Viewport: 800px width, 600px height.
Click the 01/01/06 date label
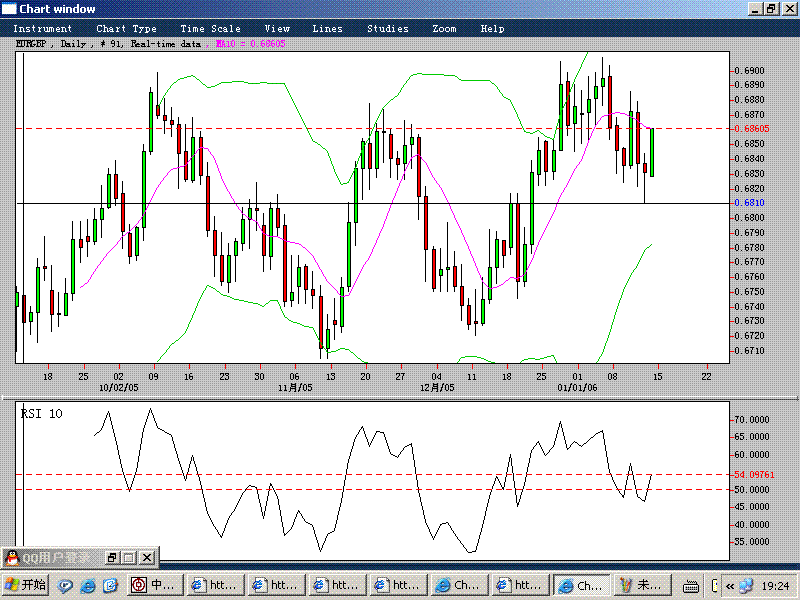click(577, 388)
